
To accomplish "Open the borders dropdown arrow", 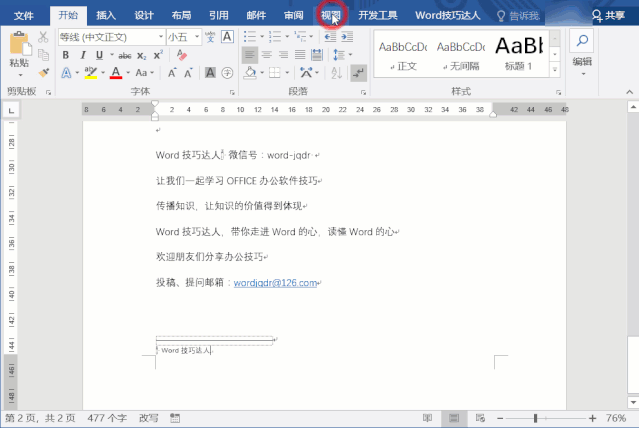I will tap(287, 73).
